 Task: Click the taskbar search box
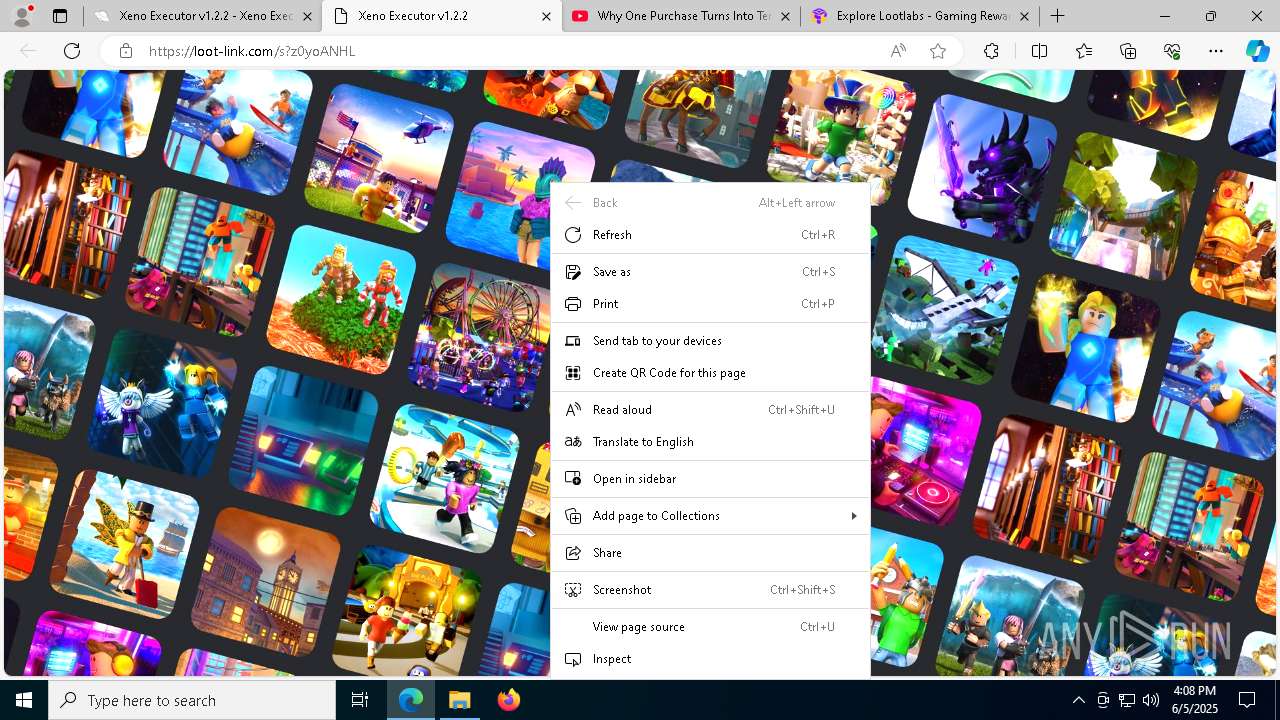[x=192, y=700]
